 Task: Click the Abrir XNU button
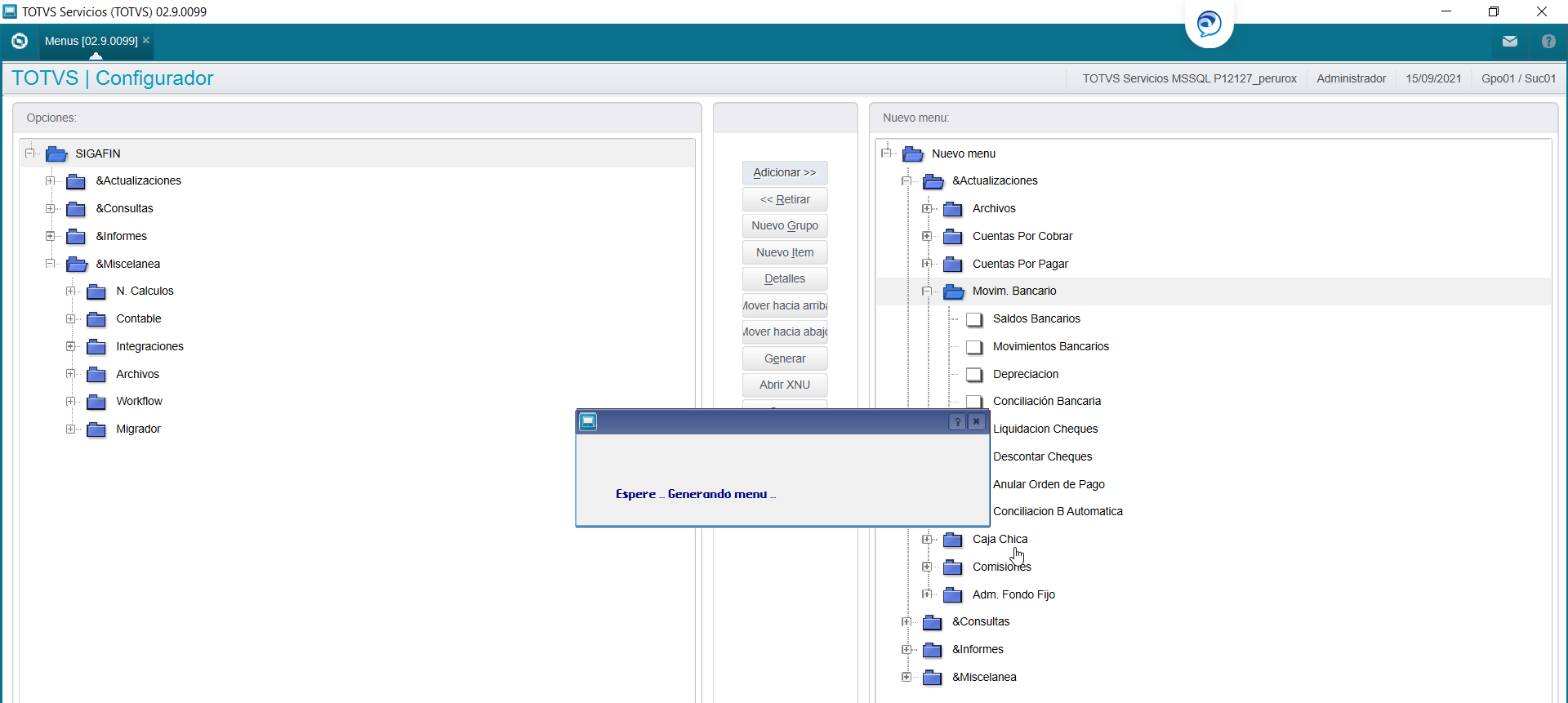click(x=785, y=385)
